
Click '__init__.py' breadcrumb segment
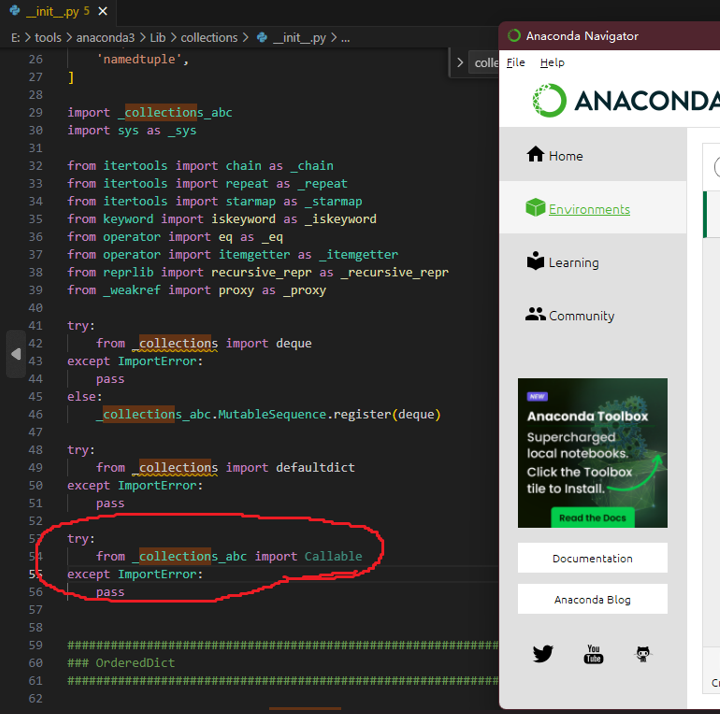[299, 38]
